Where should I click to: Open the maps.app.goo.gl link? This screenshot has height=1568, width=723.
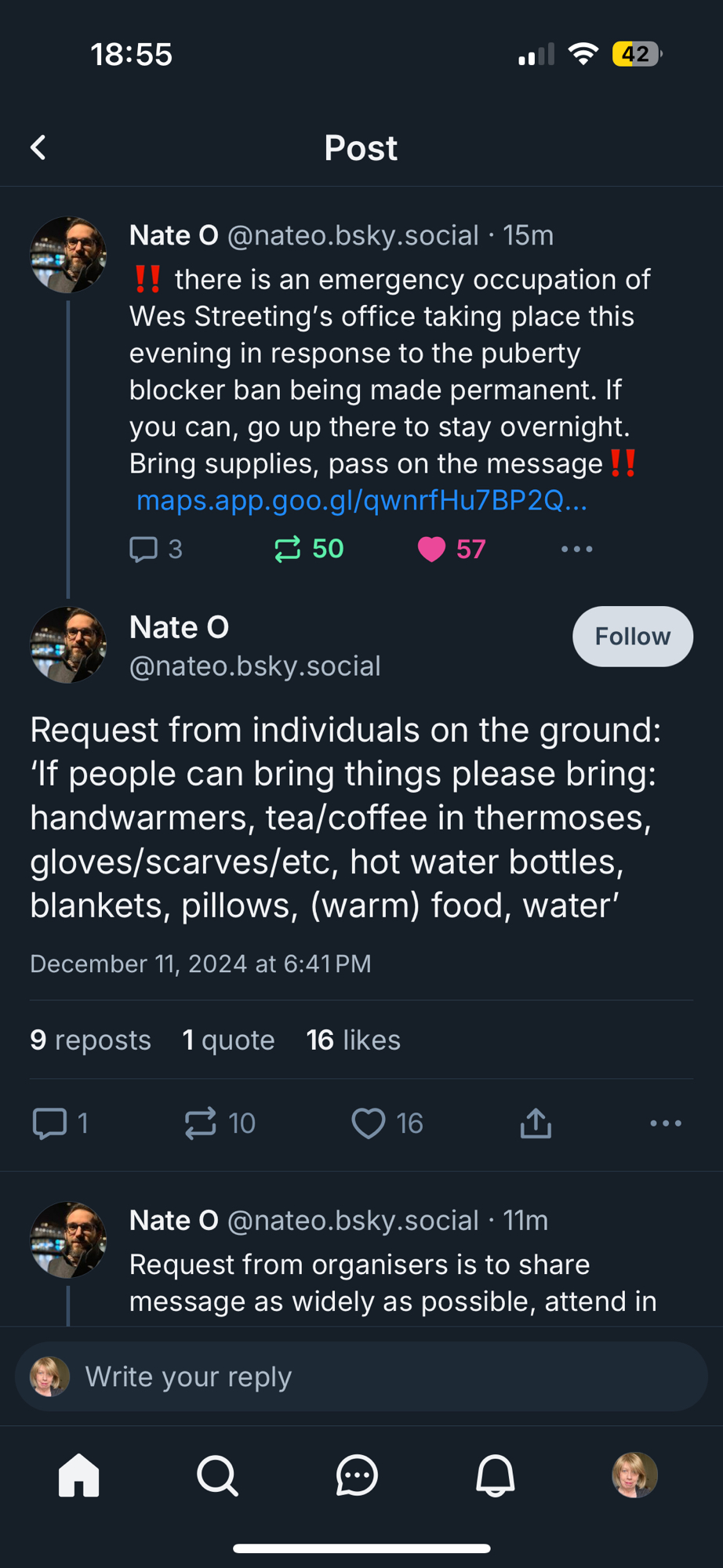click(361, 500)
